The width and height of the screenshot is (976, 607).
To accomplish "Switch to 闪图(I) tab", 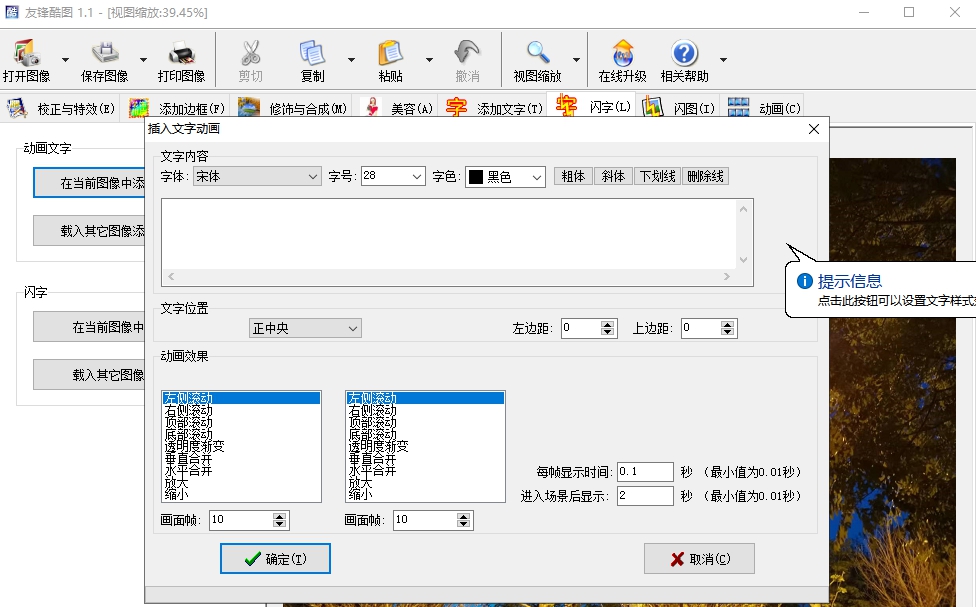I will [678, 108].
